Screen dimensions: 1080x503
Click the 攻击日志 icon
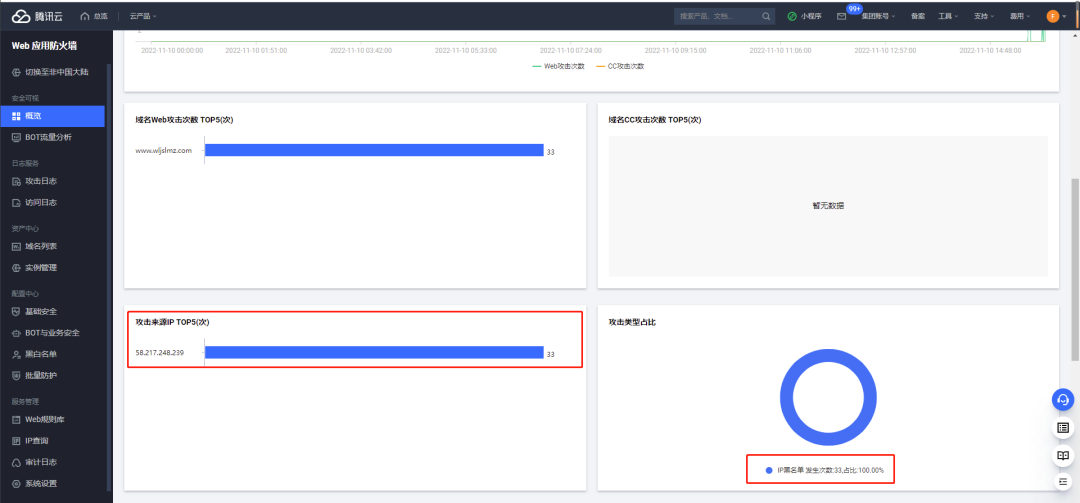(17, 181)
